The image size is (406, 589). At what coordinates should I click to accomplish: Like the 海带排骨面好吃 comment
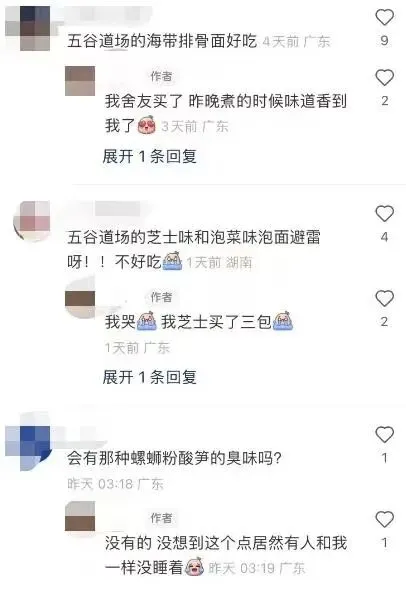tap(384, 17)
